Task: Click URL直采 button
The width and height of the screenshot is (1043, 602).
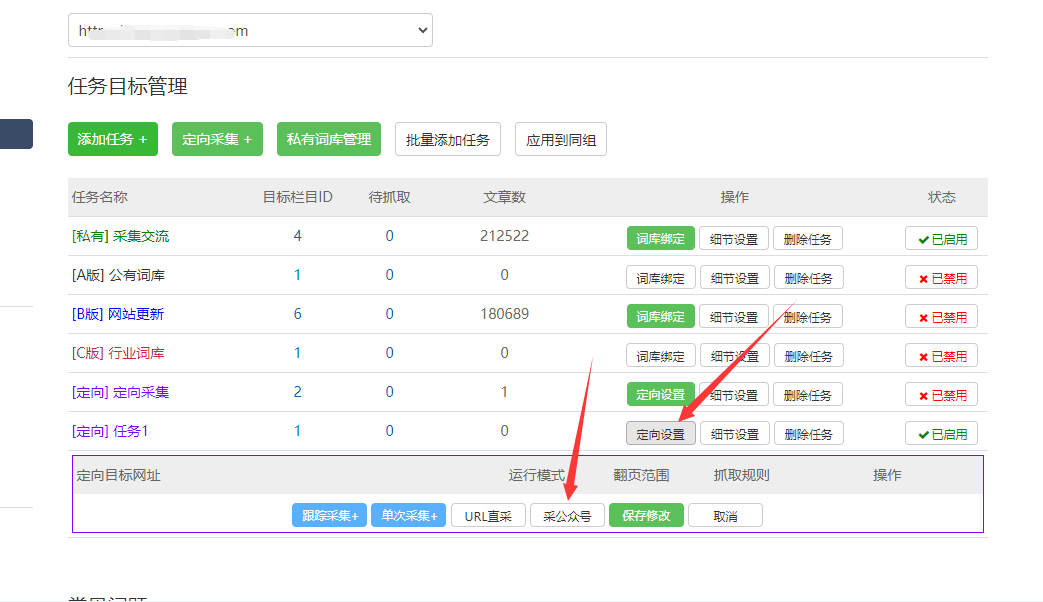Action: (x=487, y=515)
